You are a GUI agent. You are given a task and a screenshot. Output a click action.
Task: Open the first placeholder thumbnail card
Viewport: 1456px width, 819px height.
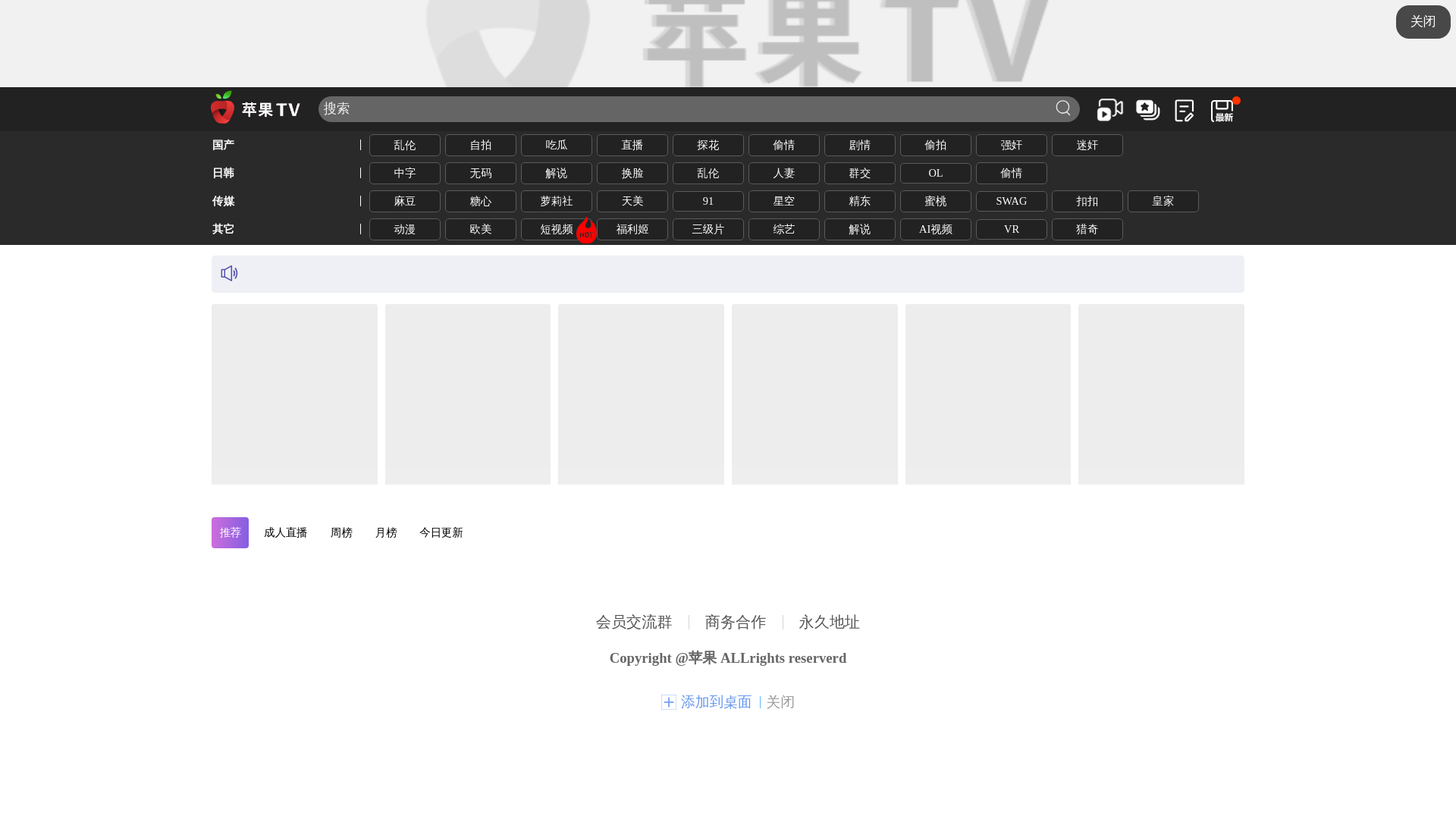294,394
